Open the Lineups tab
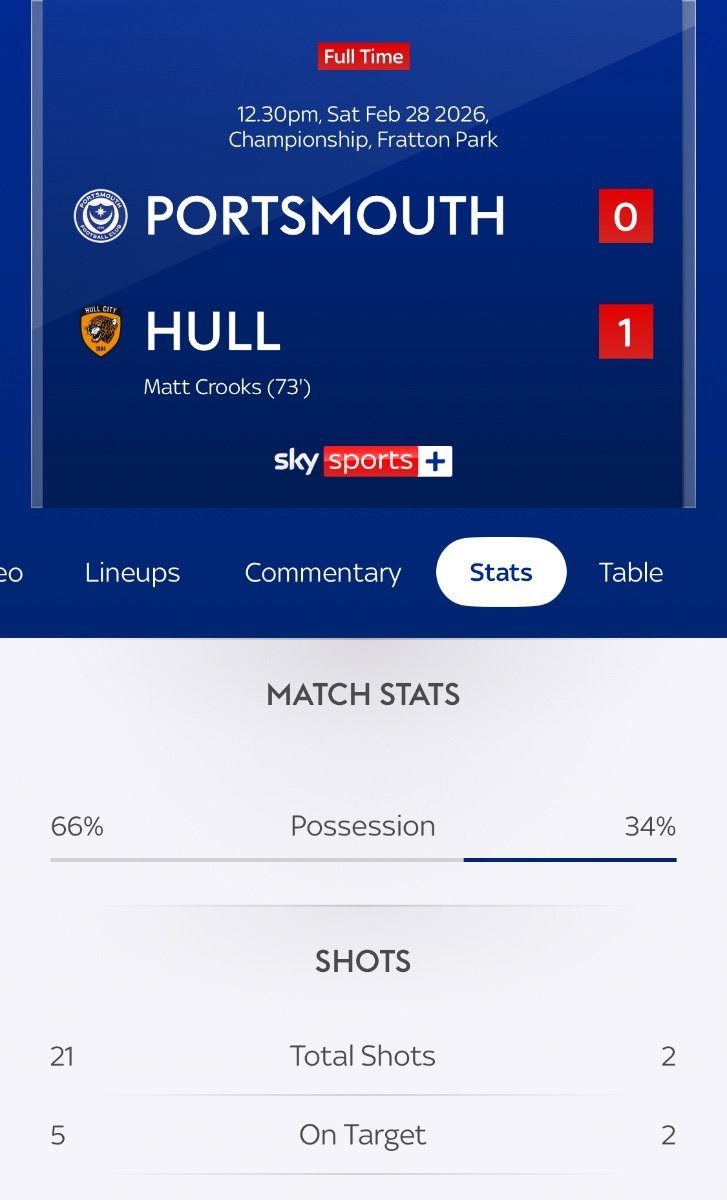 pos(132,573)
